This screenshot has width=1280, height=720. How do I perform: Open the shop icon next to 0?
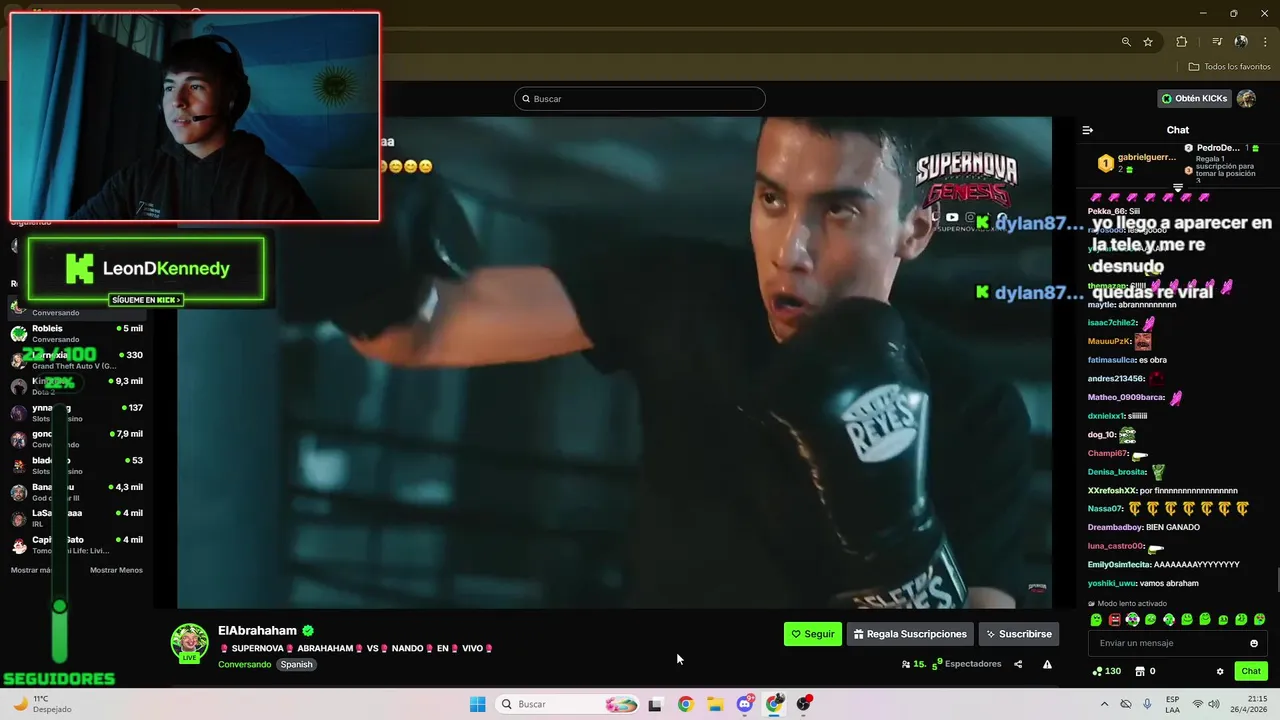pos(1139,671)
